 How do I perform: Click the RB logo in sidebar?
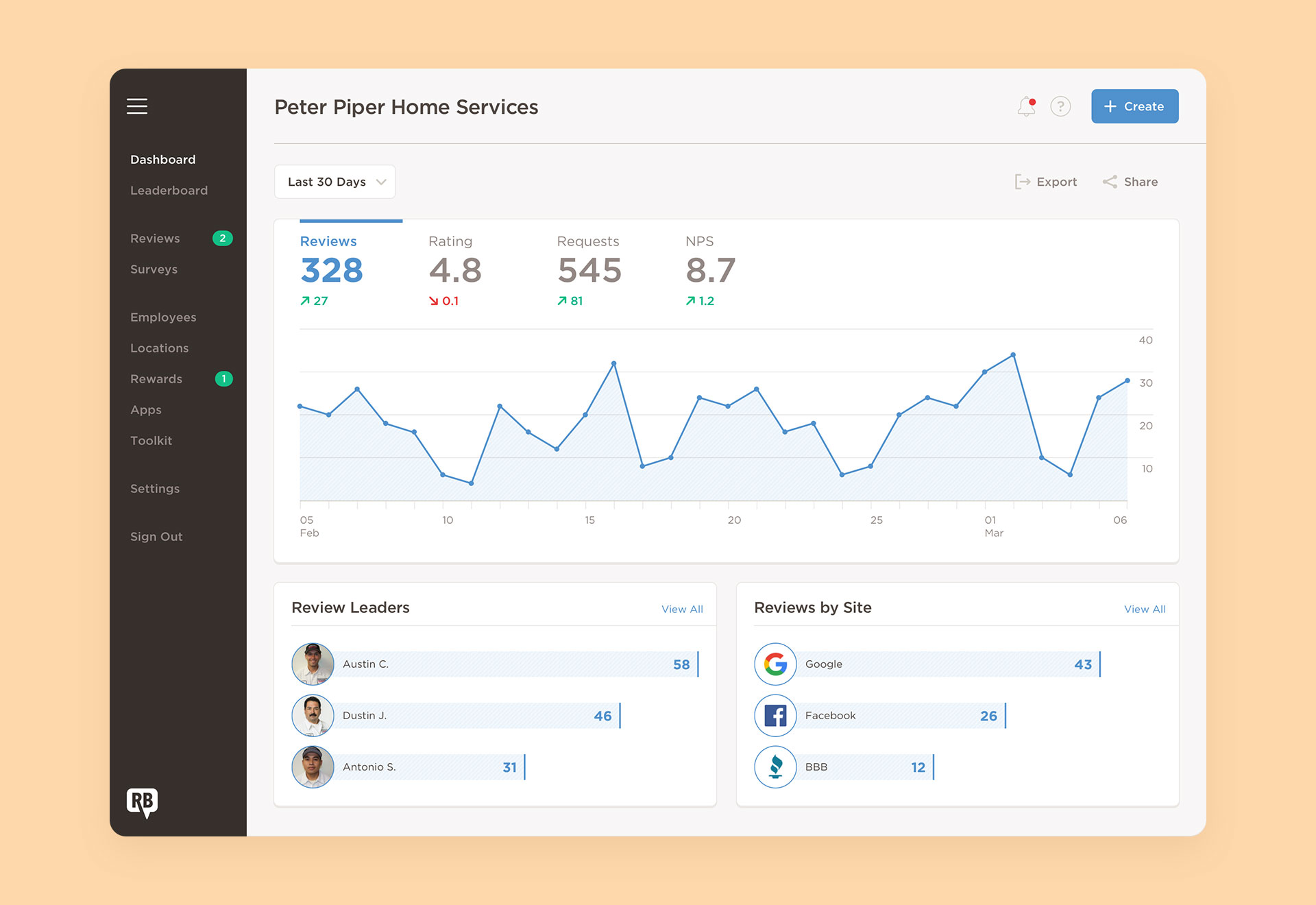(142, 802)
